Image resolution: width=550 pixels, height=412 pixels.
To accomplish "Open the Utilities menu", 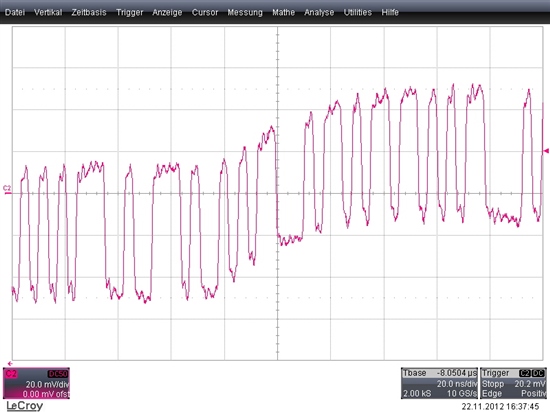I will [x=357, y=12].
